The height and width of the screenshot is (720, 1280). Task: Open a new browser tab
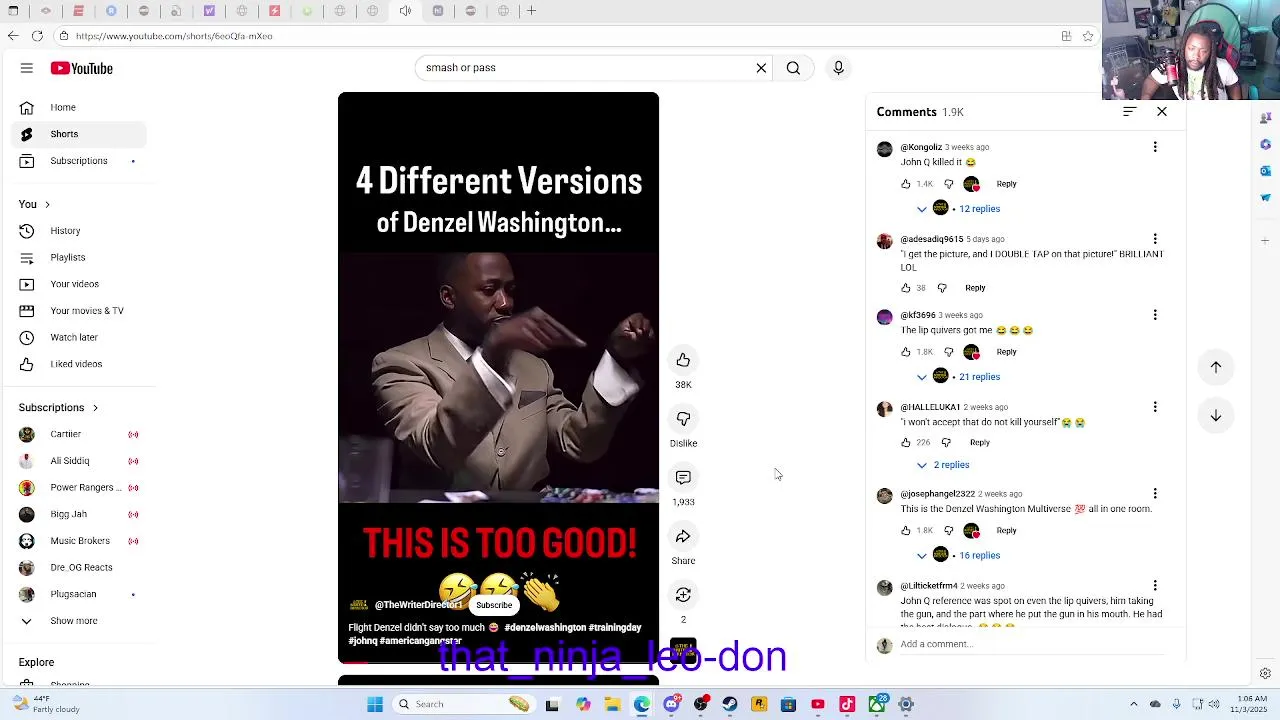[x=531, y=11]
